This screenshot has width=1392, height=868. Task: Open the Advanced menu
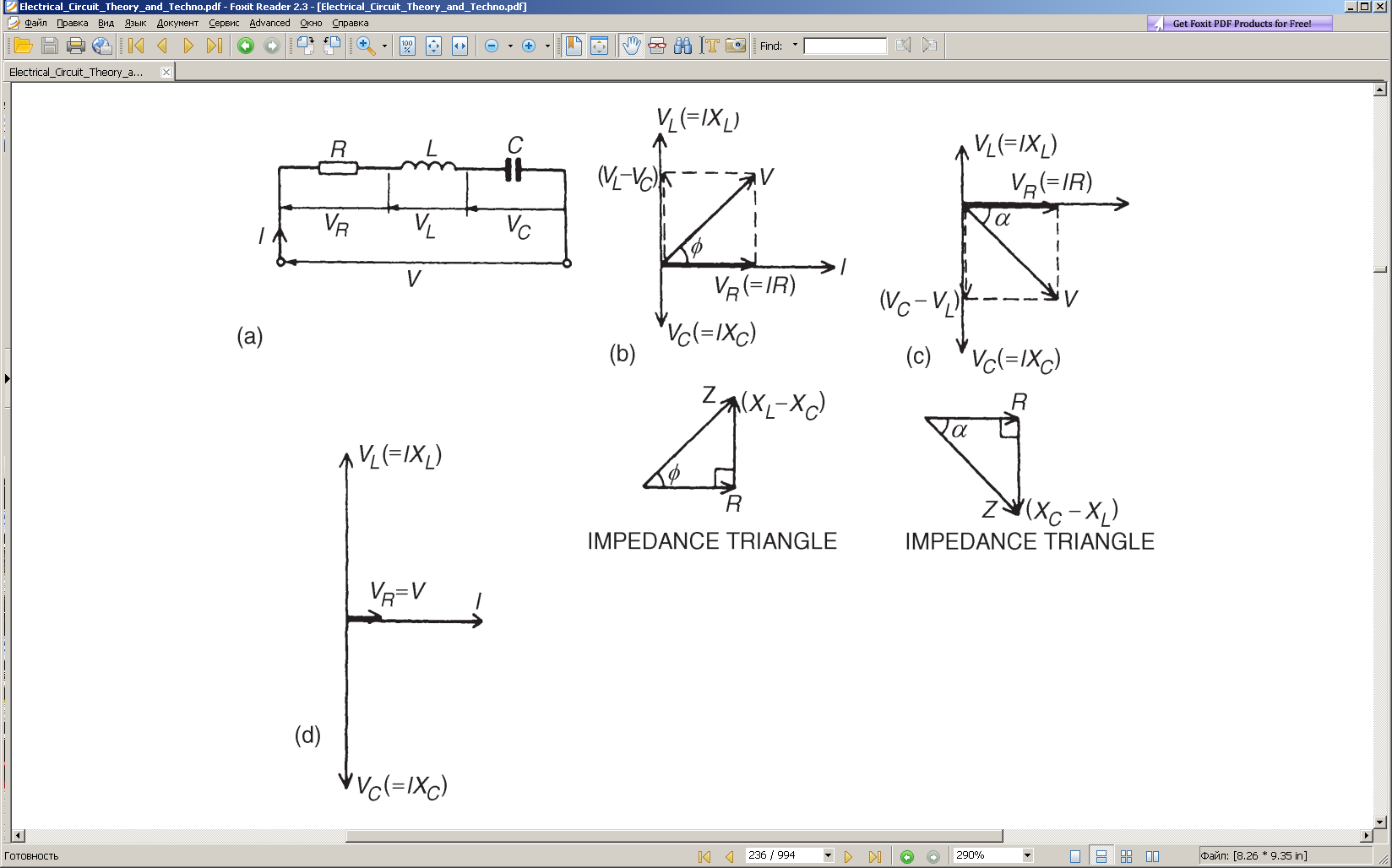pyautogui.click(x=269, y=23)
